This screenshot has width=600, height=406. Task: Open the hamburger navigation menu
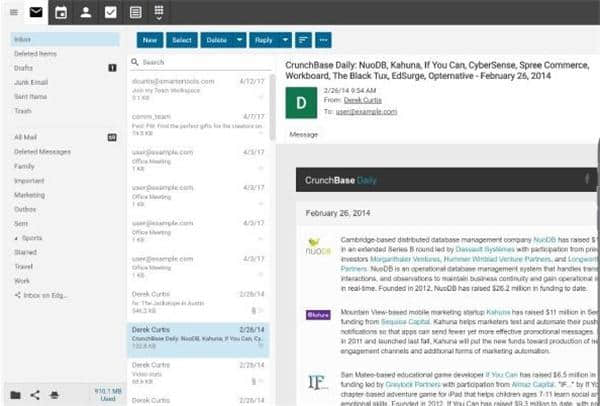click(x=13, y=12)
